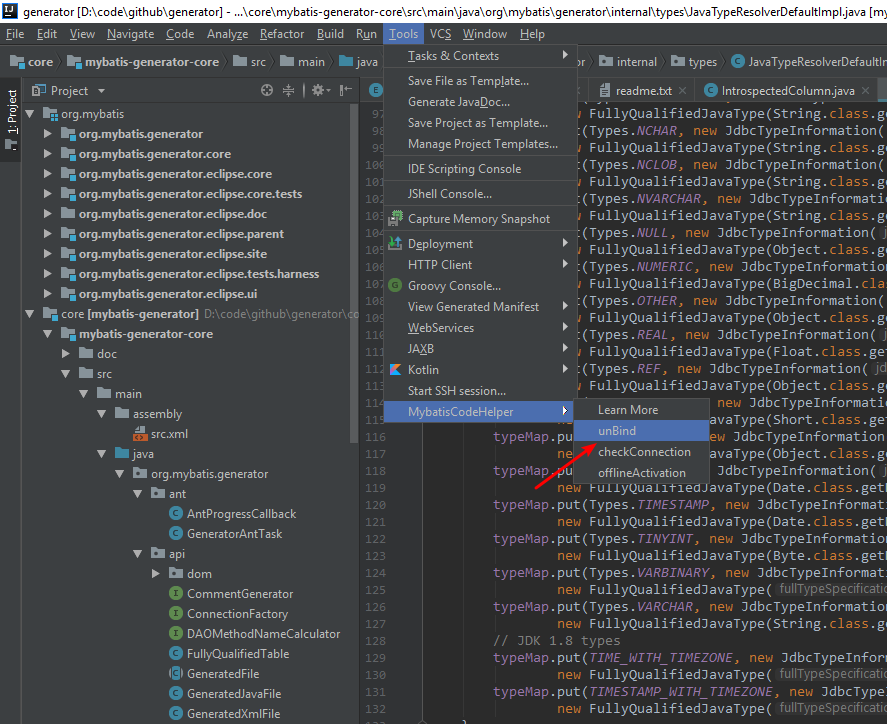Image resolution: width=887 pixels, height=724 pixels.
Task: Open the Refactor menu
Action: click(282, 34)
